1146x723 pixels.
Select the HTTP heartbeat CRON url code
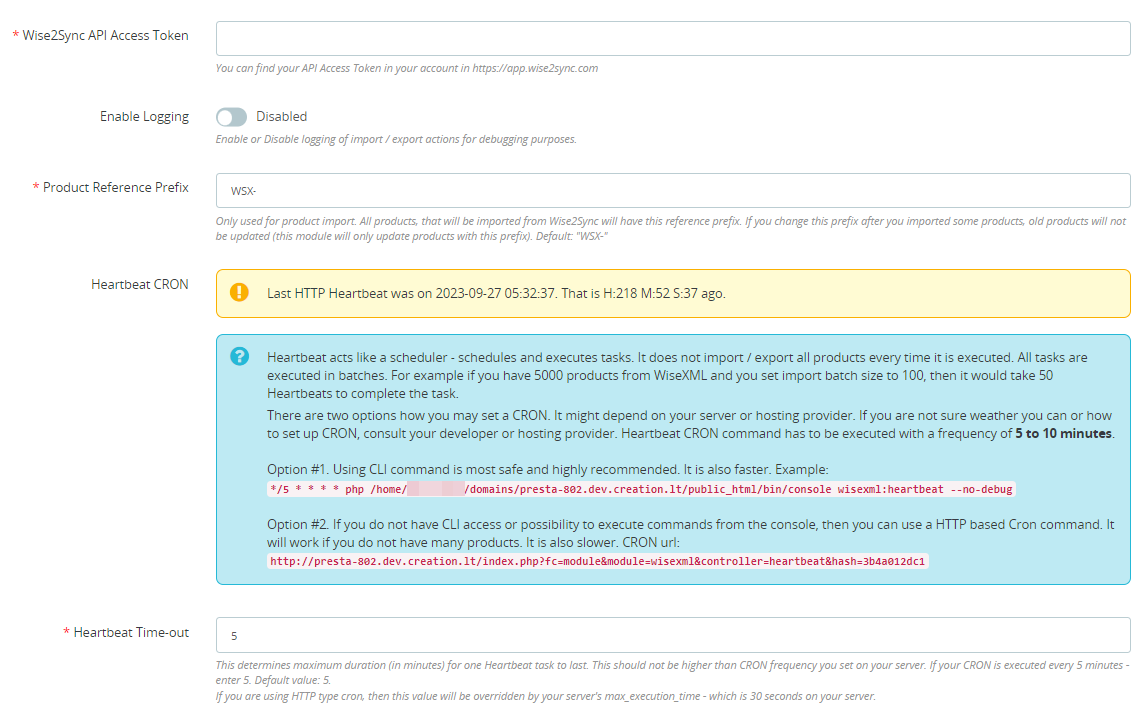(597, 561)
